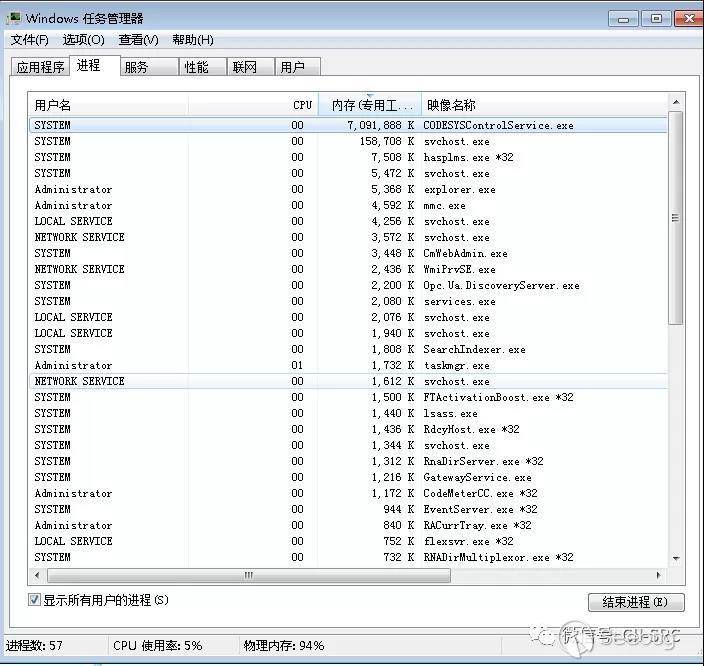Open the 用户 tab

coord(297,67)
